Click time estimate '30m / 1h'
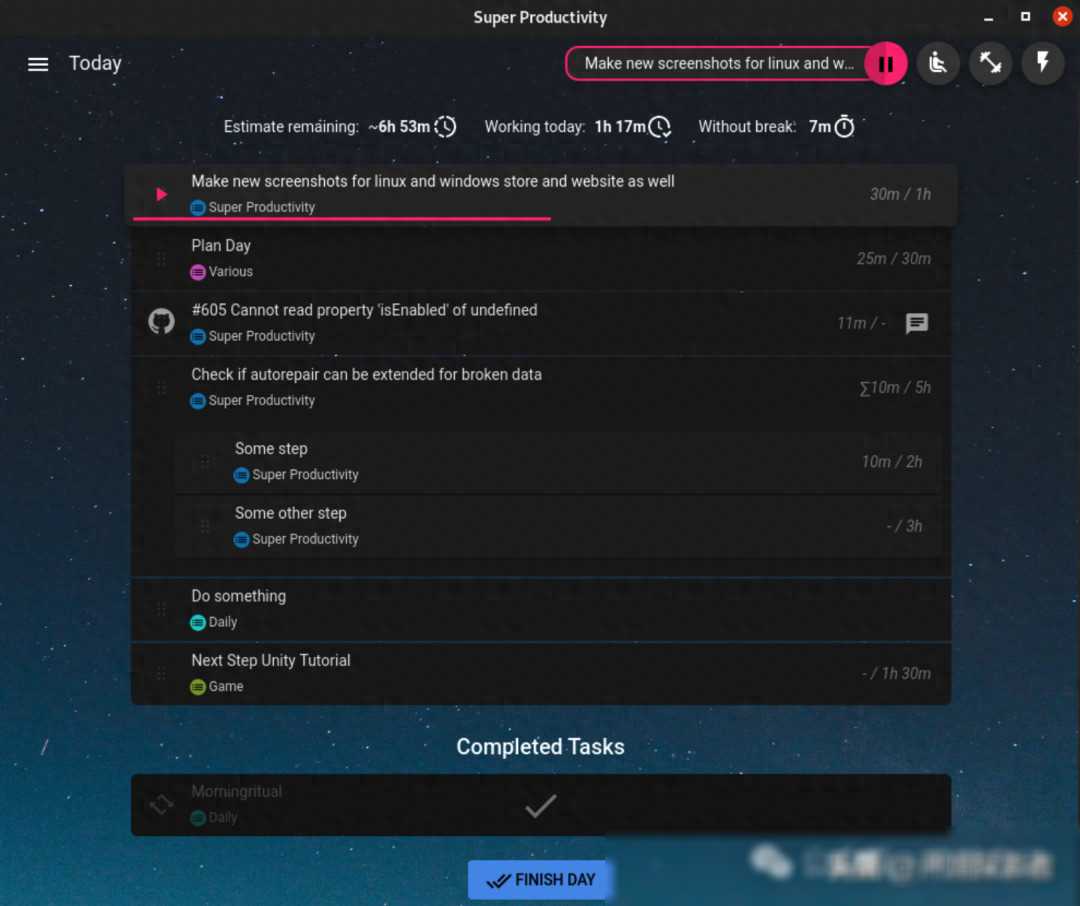Viewport: 1080px width, 906px height. (900, 194)
